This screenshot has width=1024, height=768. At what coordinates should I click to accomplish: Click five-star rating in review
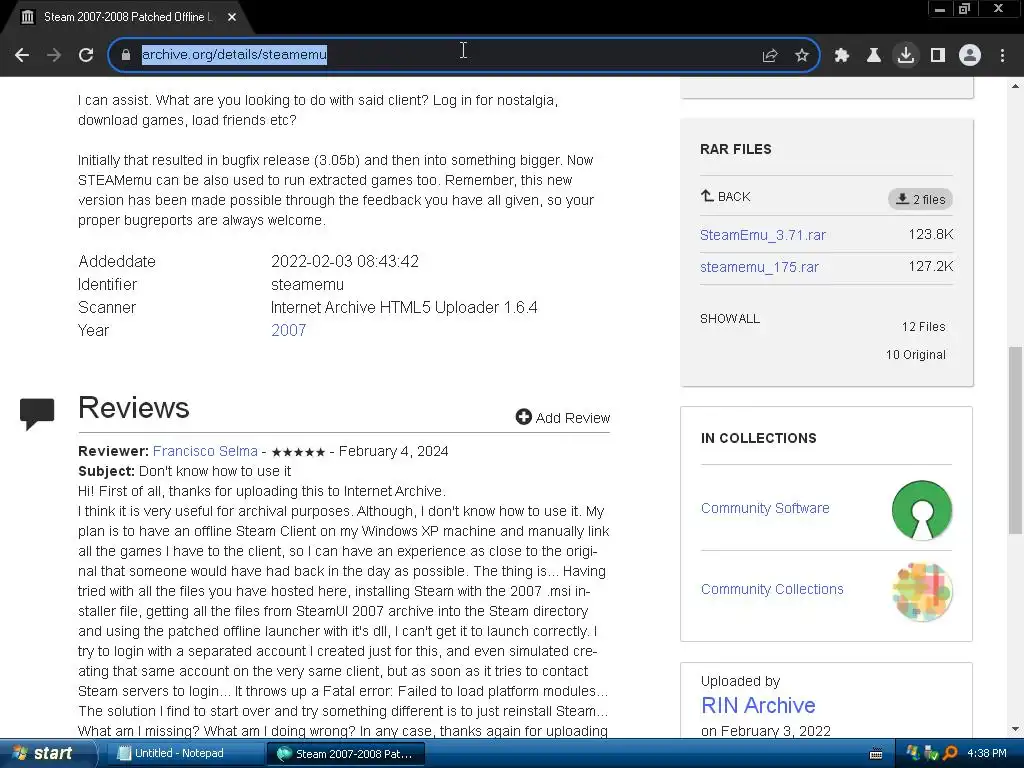[298, 452]
